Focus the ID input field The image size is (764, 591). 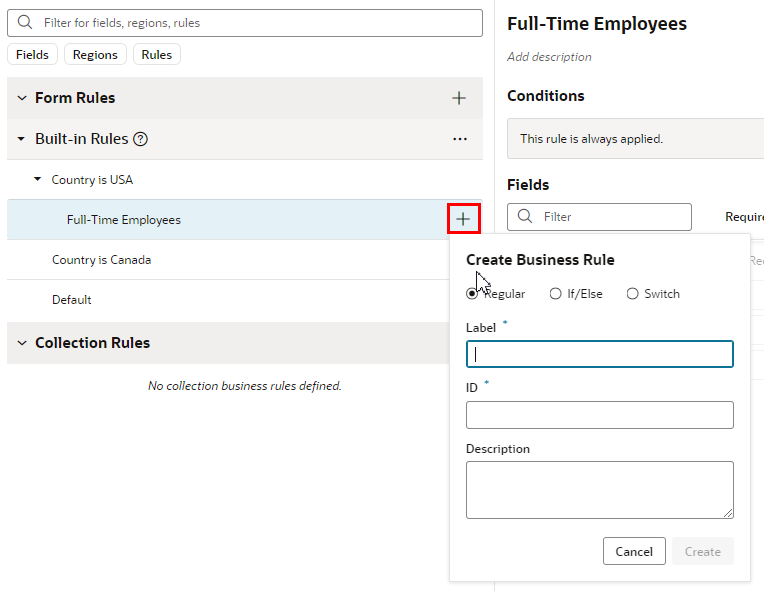[x=600, y=415]
